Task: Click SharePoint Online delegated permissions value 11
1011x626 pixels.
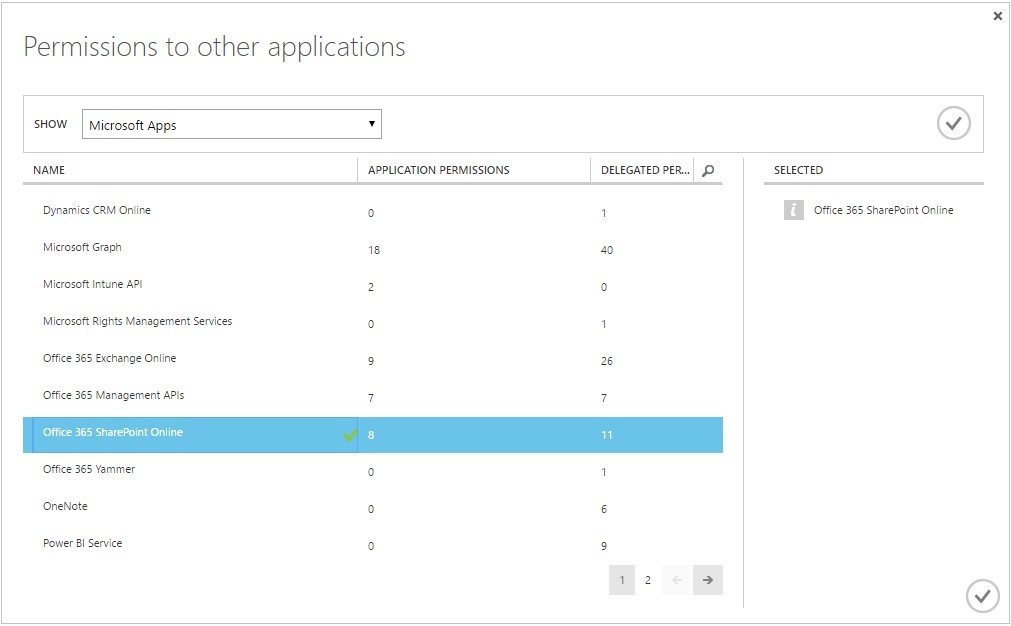Action: tap(607, 435)
